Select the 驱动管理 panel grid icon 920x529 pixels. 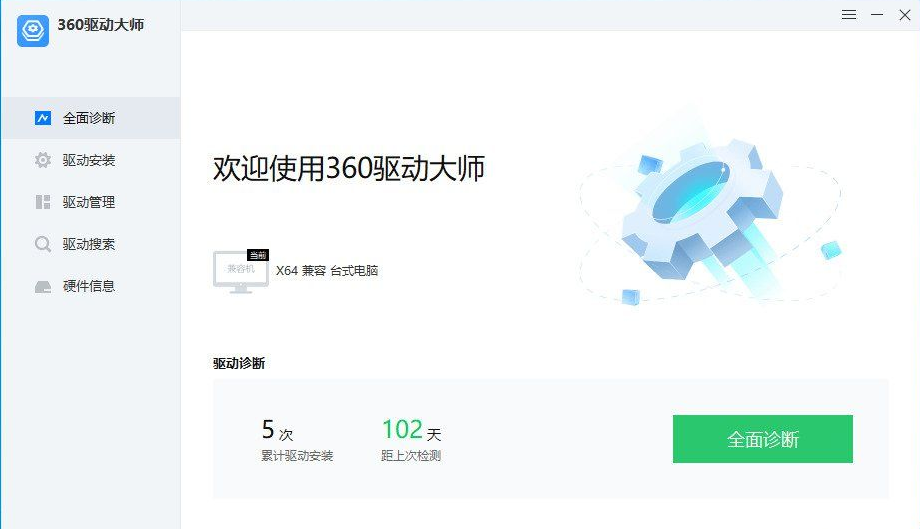click(x=43, y=202)
